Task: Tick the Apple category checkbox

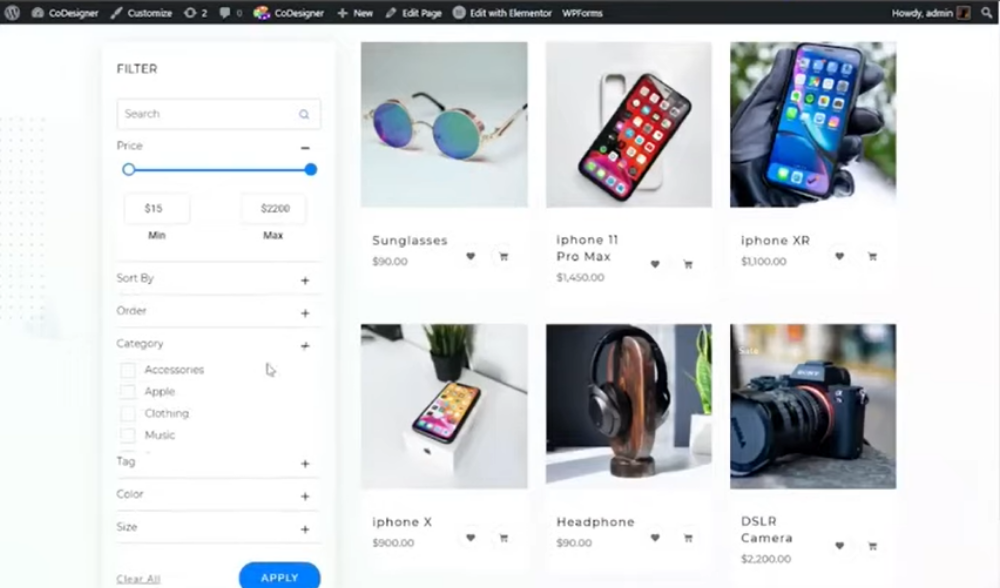Action: [128, 392]
